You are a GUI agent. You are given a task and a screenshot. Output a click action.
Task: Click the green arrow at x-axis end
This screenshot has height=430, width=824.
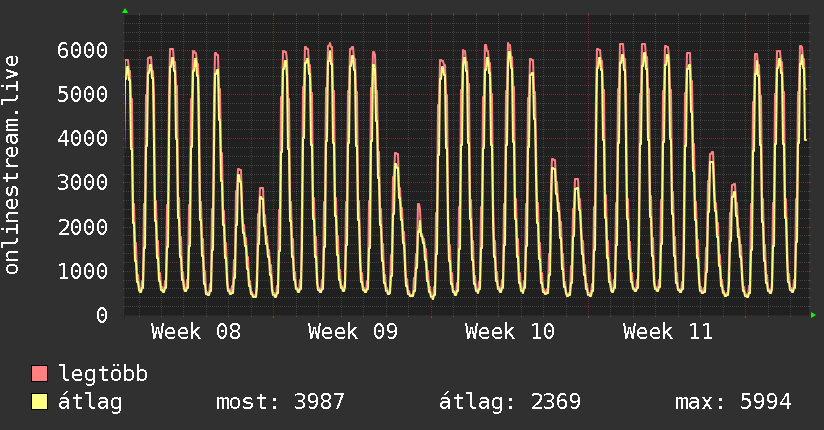coord(813,315)
